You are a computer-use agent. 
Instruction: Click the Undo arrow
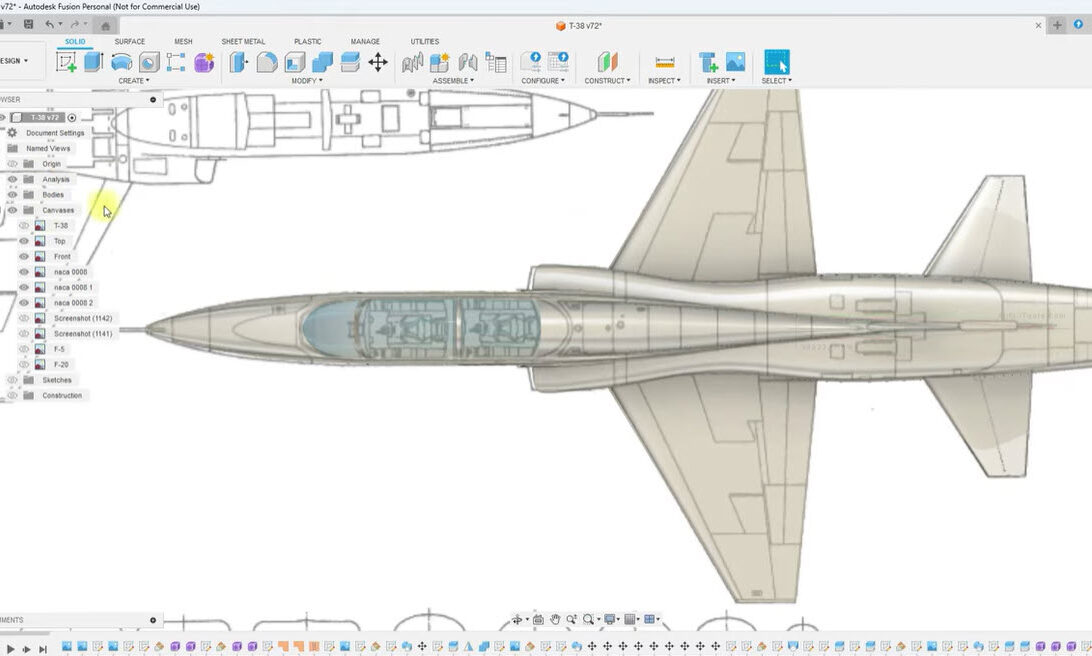pos(49,24)
